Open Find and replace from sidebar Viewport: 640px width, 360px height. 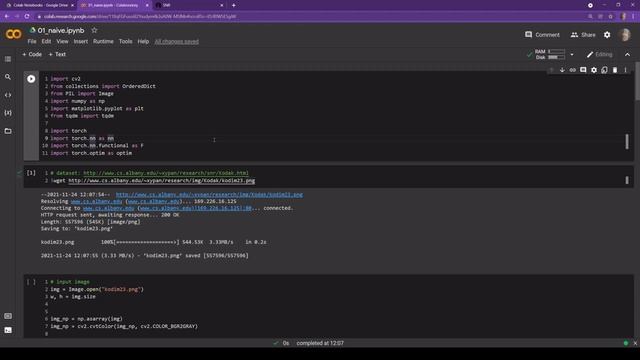[8, 77]
